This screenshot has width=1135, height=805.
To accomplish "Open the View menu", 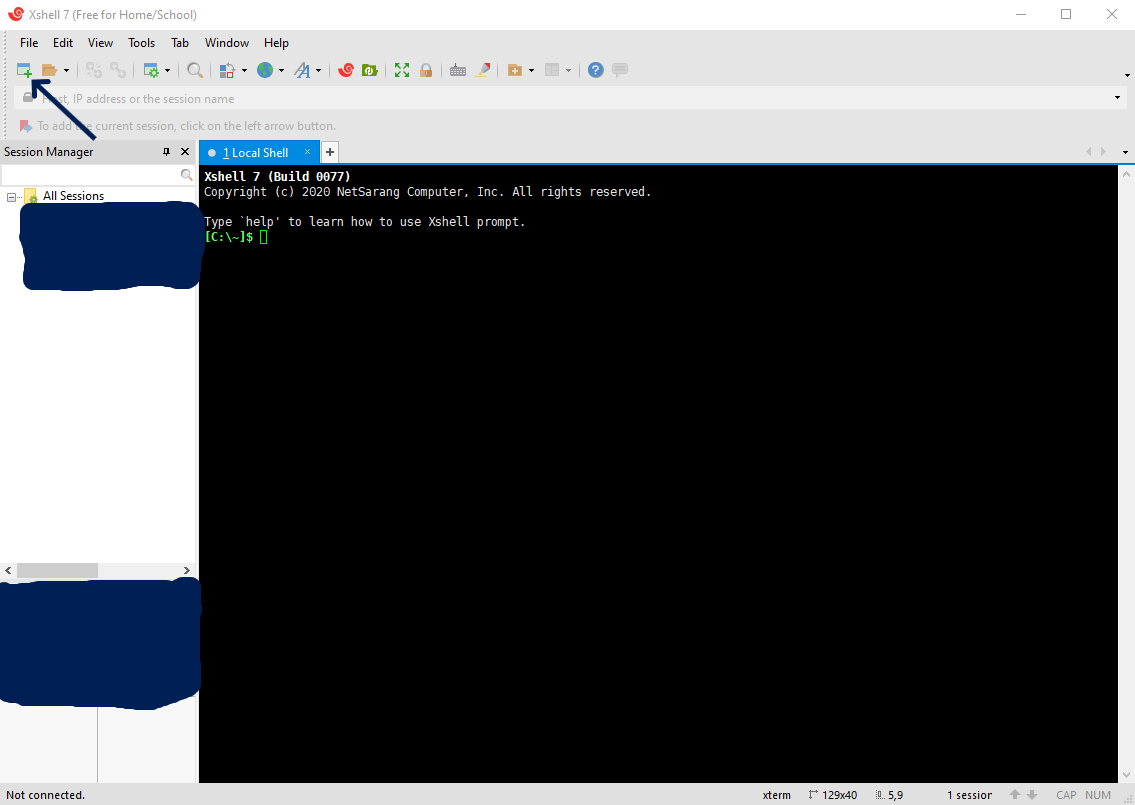I will [101, 43].
